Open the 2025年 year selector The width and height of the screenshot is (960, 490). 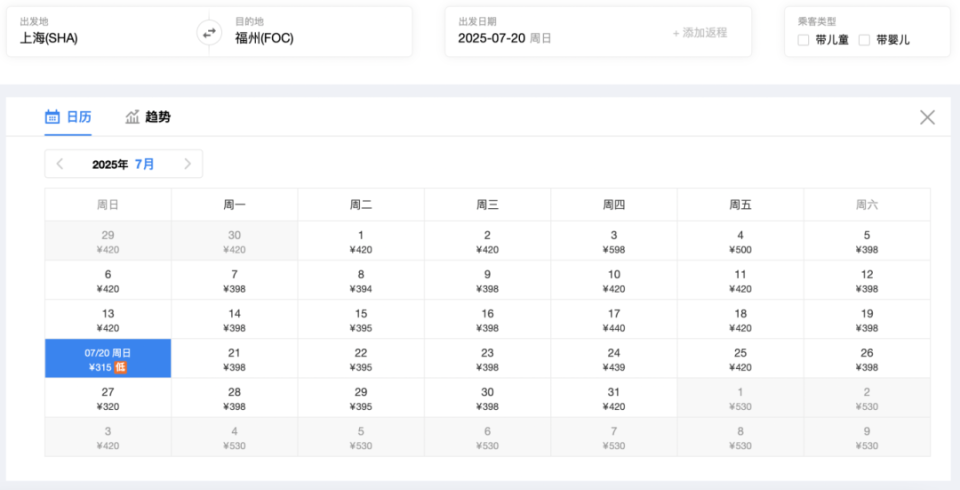pyautogui.click(x=110, y=164)
